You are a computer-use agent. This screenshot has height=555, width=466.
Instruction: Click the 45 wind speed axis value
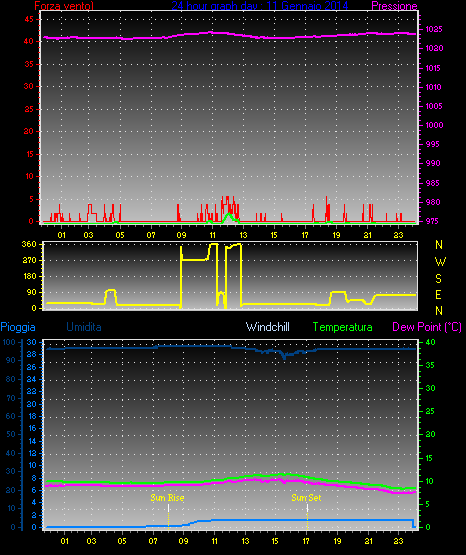point(29,19)
